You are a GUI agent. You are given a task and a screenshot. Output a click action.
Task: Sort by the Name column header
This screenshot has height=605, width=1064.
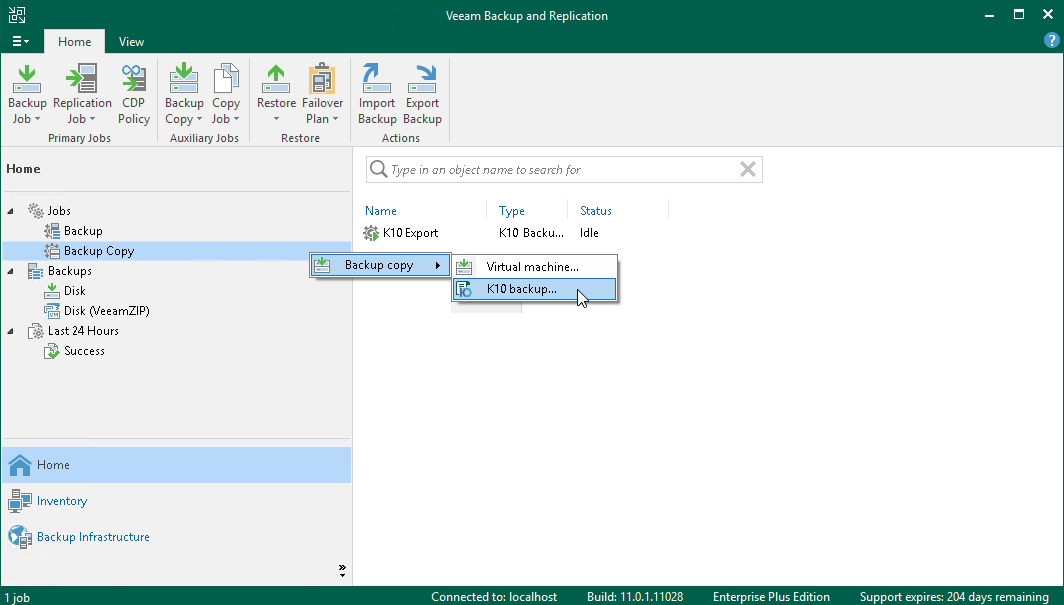(381, 211)
